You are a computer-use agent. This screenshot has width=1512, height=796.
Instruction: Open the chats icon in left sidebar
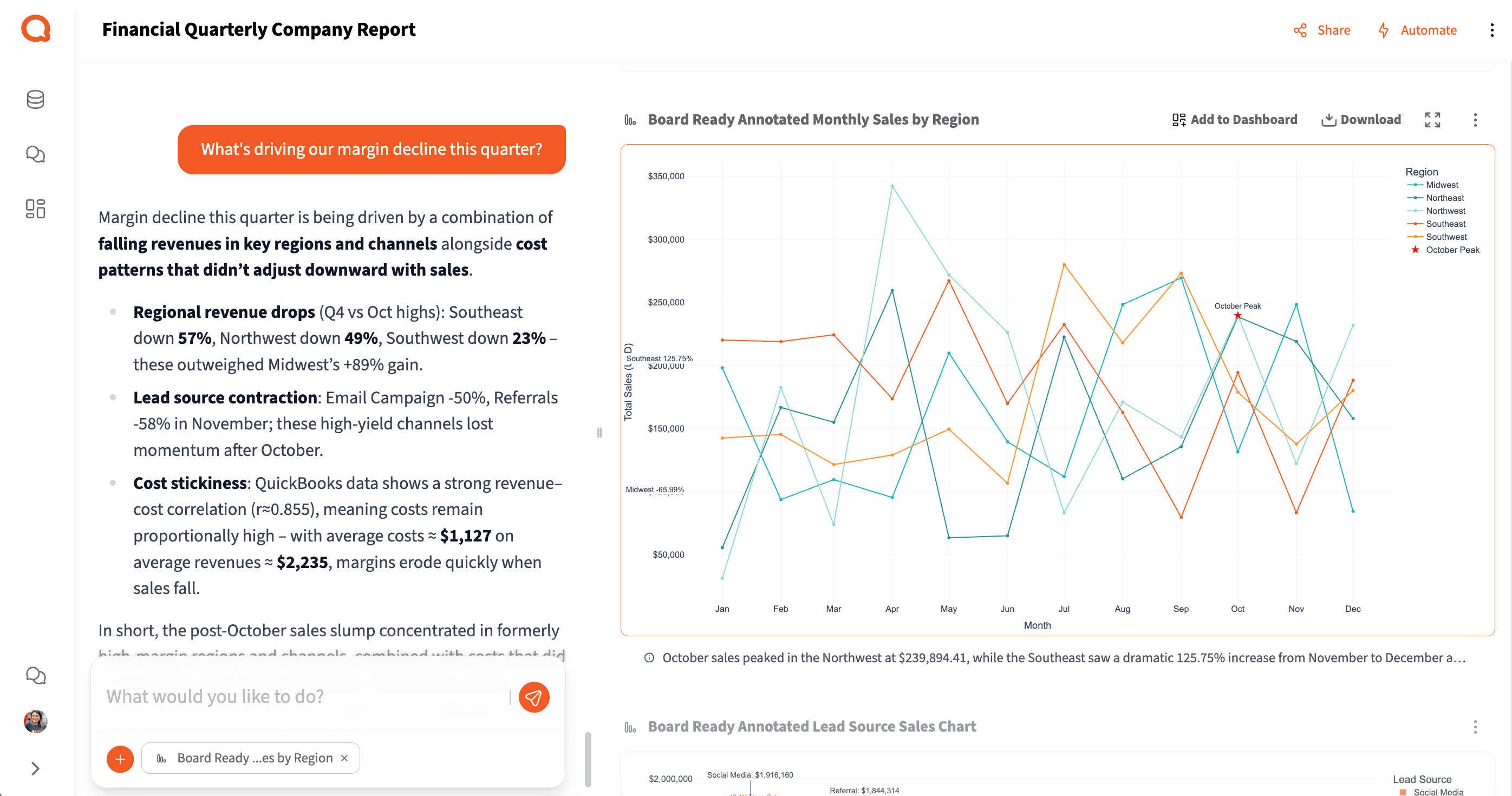tap(35, 154)
